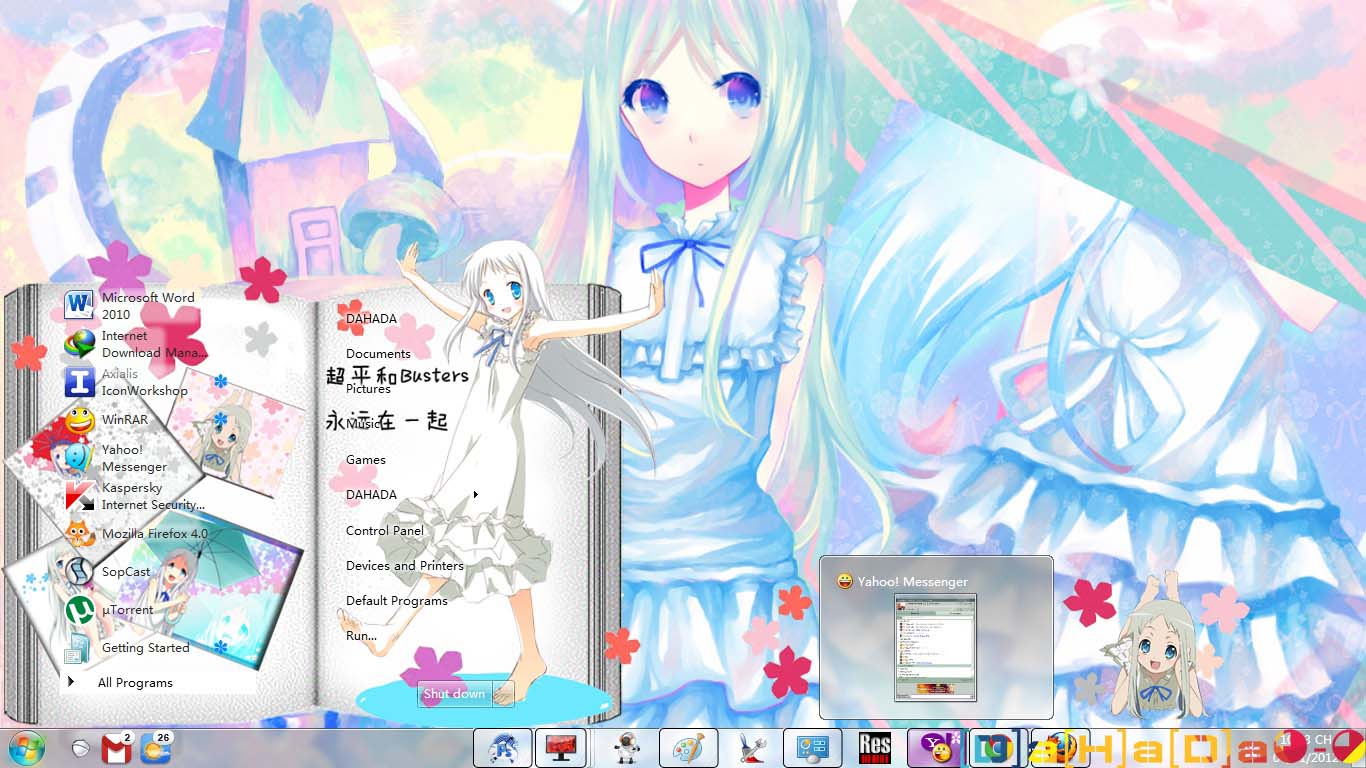The image size is (1366, 768).
Task: Click the small icon right of Start orb
Action: [80, 748]
